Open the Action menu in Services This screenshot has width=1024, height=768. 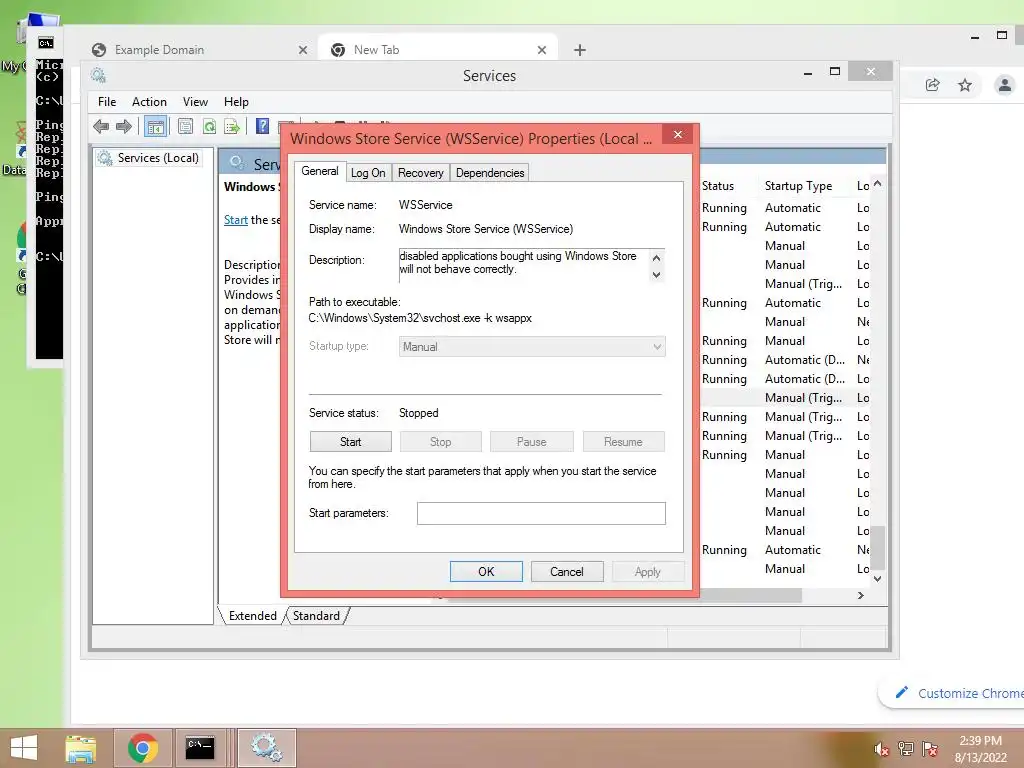(150, 102)
